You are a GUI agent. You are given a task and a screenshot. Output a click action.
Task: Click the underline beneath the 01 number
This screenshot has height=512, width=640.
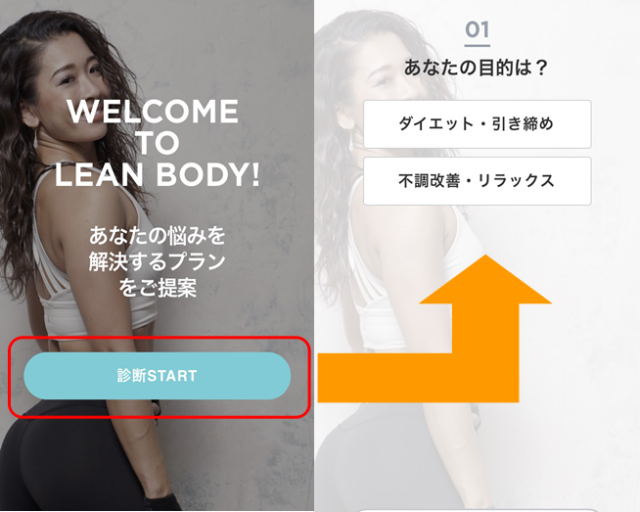click(x=477, y=45)
